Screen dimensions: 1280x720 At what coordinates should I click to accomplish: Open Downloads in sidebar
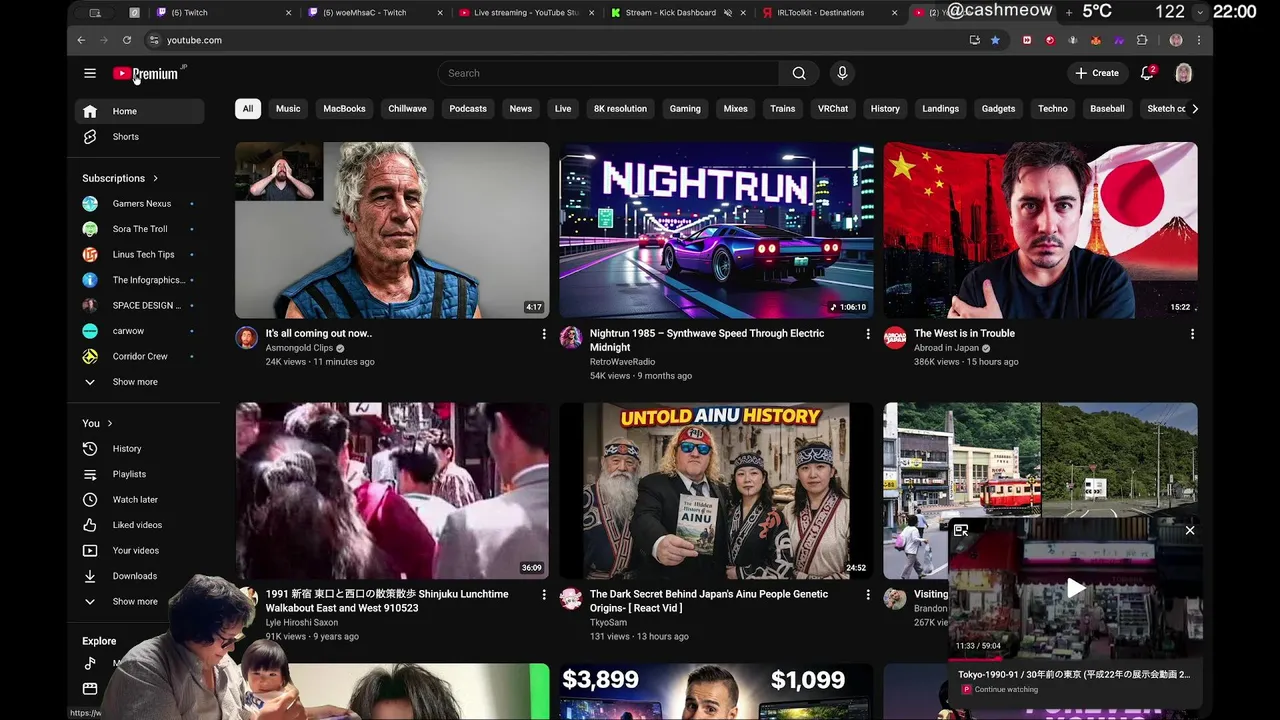[140, 576]
